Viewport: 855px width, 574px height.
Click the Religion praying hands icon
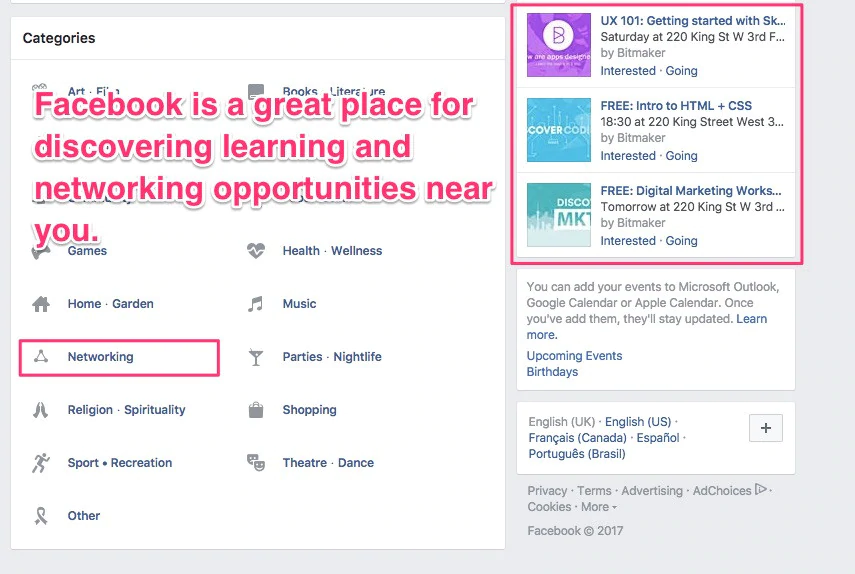coord(40,410)
